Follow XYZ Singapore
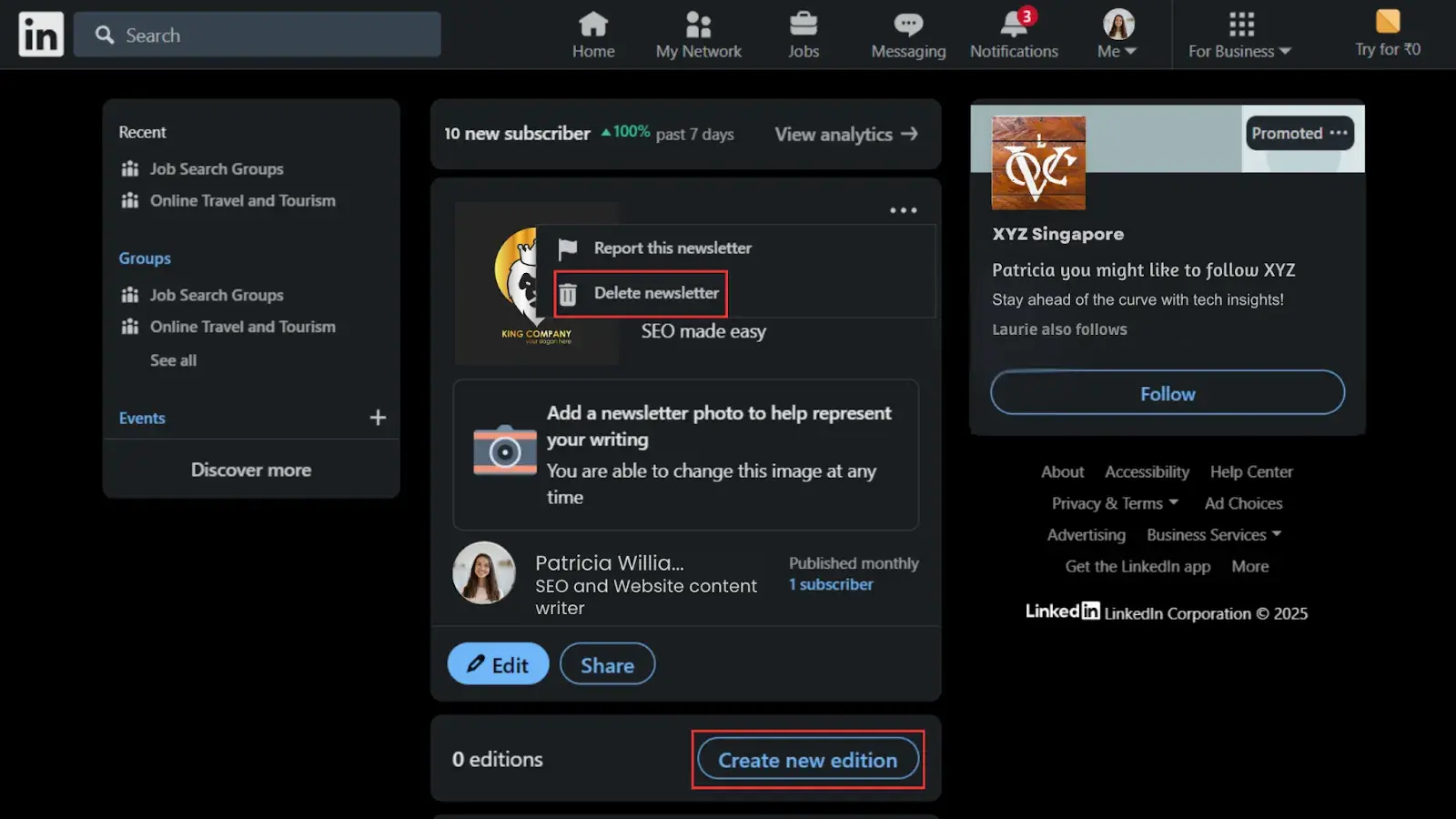 pyautogui.click(x=1167, y=393)
